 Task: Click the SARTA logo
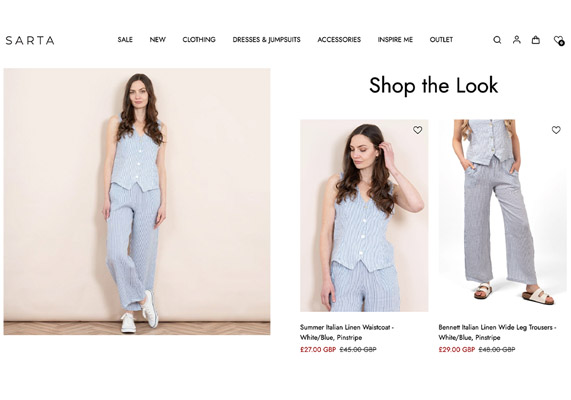coord(30,40)
